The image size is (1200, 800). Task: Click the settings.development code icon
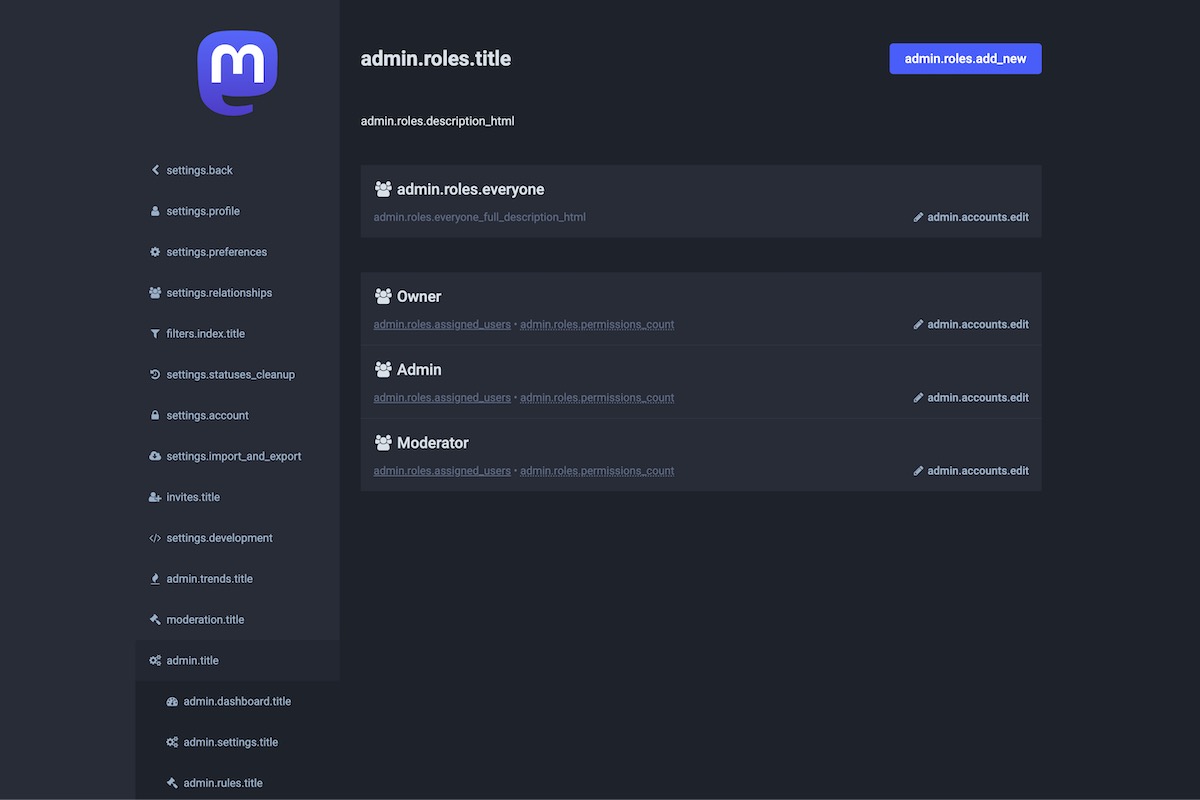click(x=155, y=538)
